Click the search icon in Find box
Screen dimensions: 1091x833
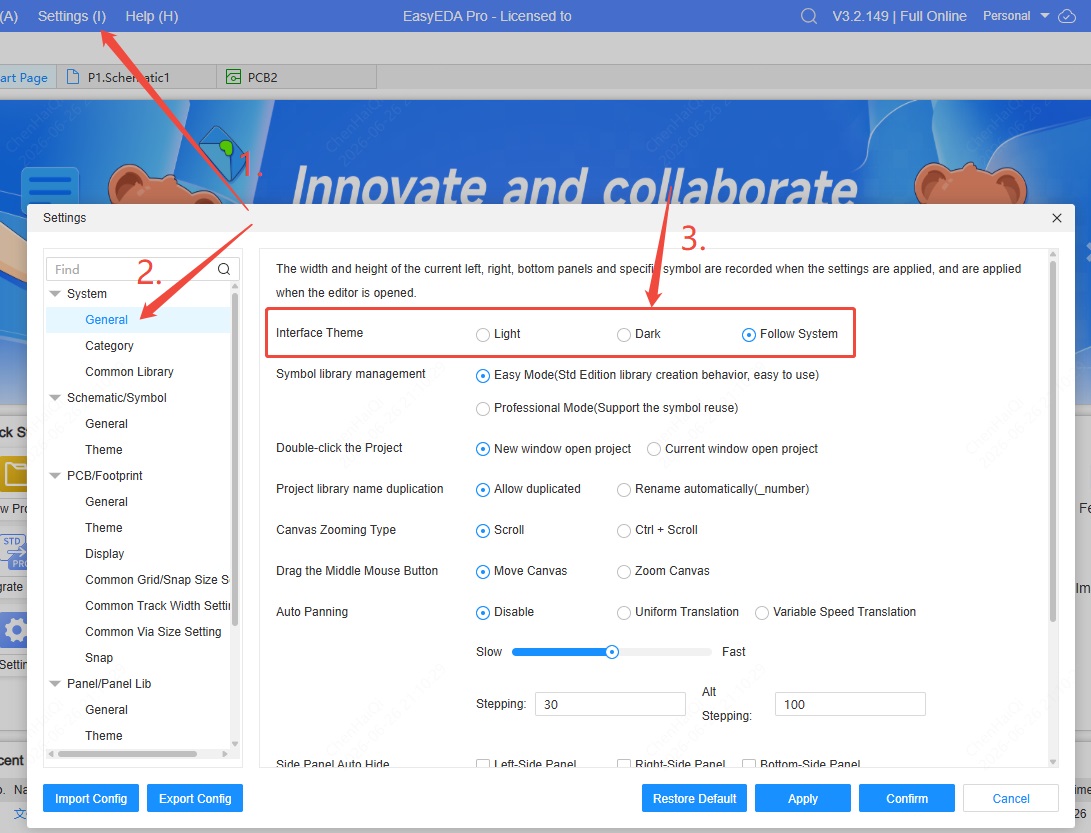coord(224,269)
